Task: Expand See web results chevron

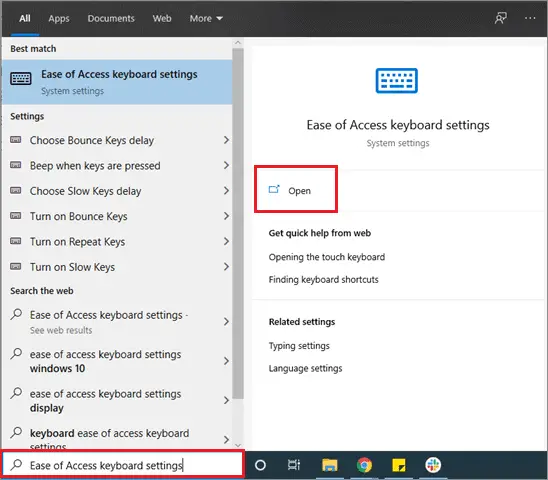Action: [x=226, y=321]
